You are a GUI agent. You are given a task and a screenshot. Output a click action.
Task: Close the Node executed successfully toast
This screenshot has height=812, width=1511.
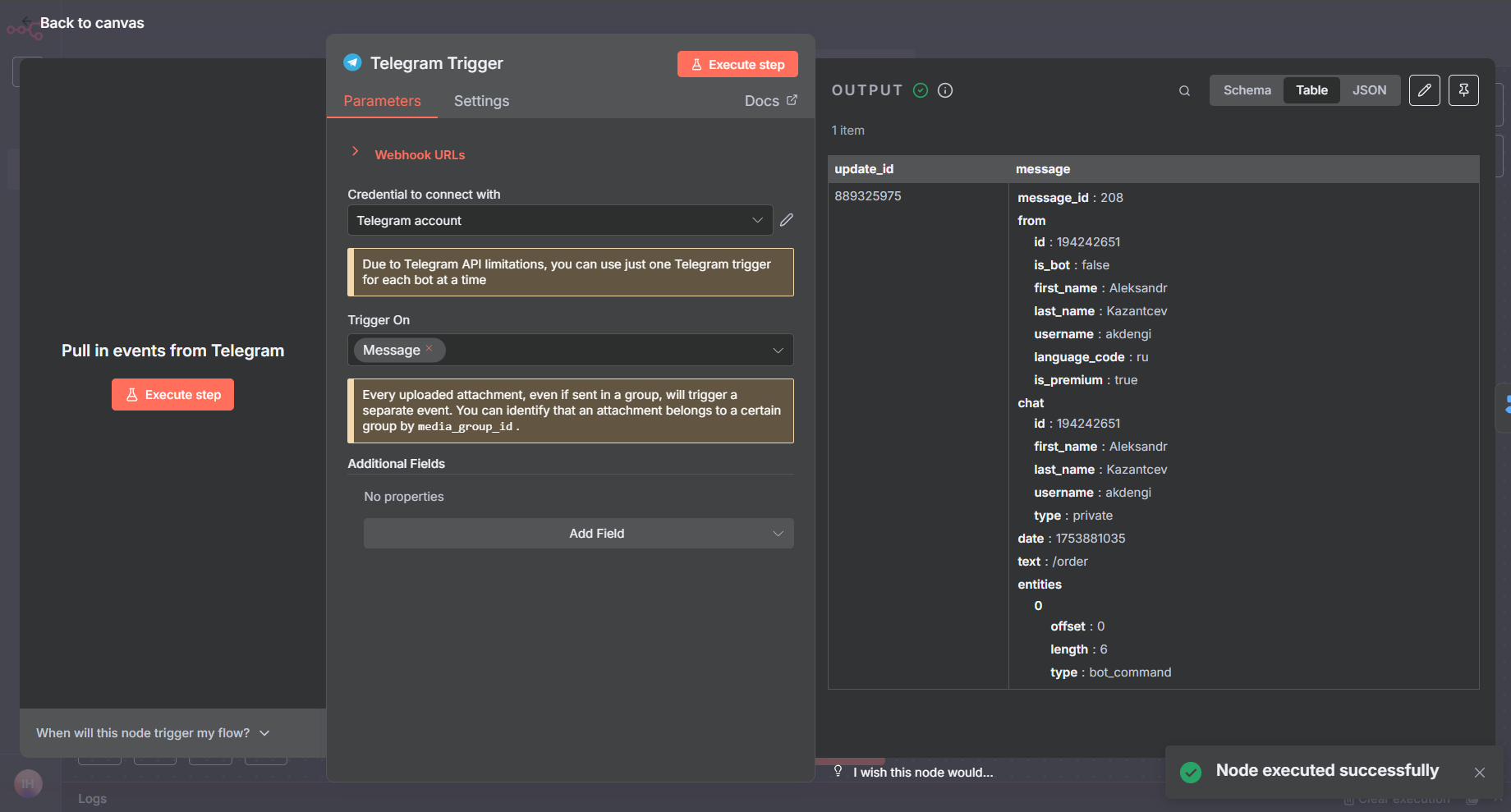[x=1480, y=773]
